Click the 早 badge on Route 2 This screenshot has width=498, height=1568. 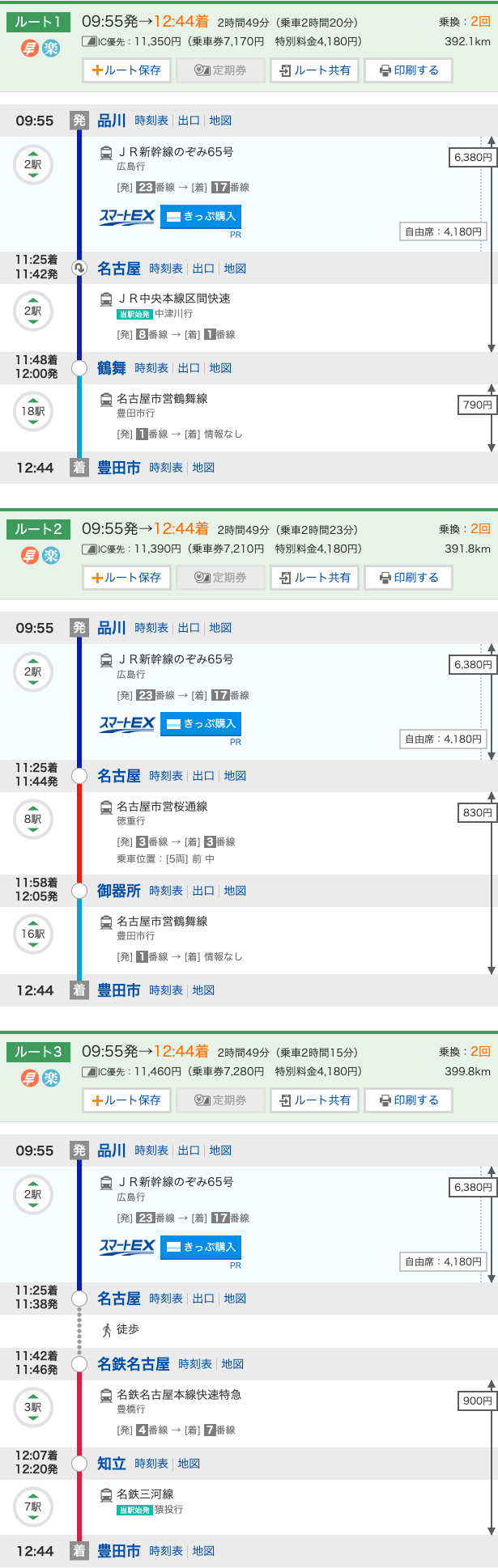coord(29,556)
